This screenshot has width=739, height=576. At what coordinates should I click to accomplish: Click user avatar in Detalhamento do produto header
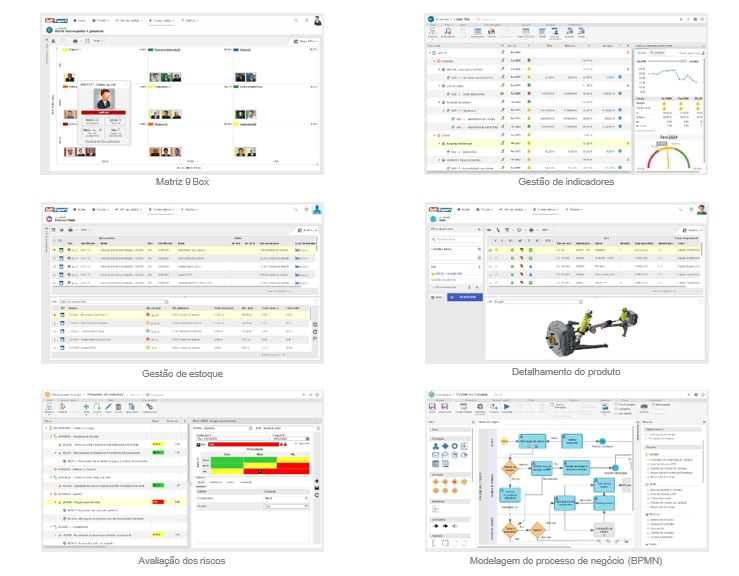tap(701, 210)
